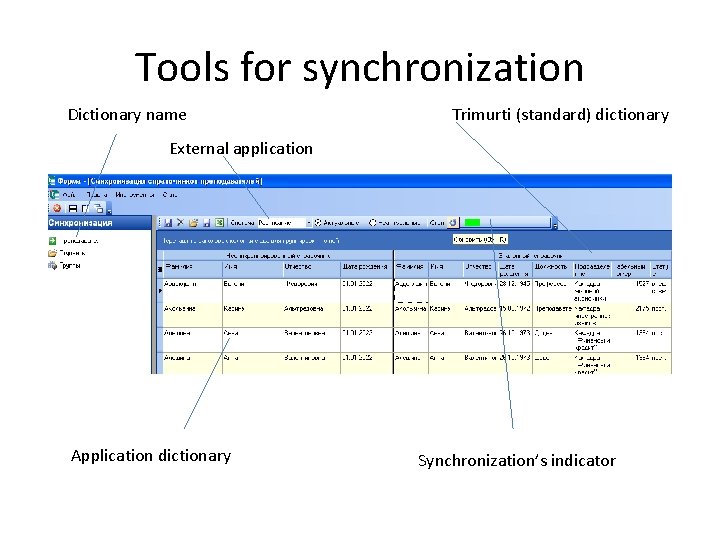Click the second floppy disk icon in grid toolbar

click(x=207, y=223)
